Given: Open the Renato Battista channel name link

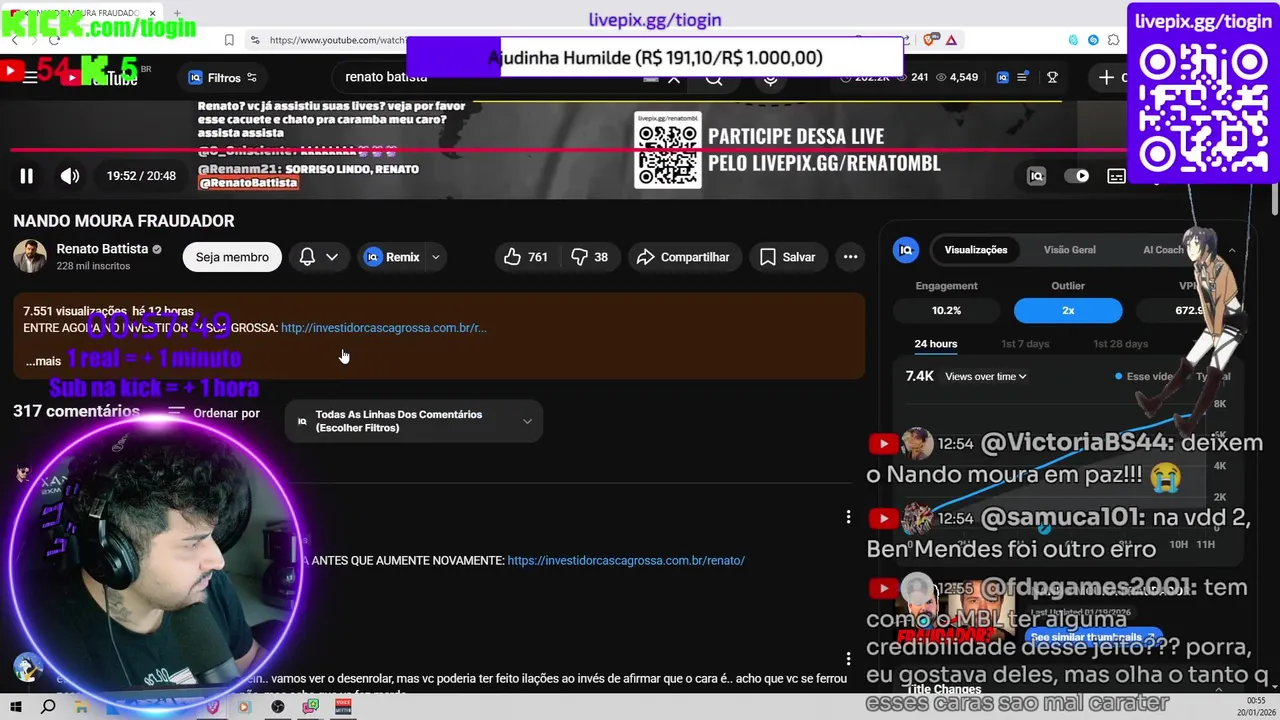Looking at the screenshot, I should [102, 249].
